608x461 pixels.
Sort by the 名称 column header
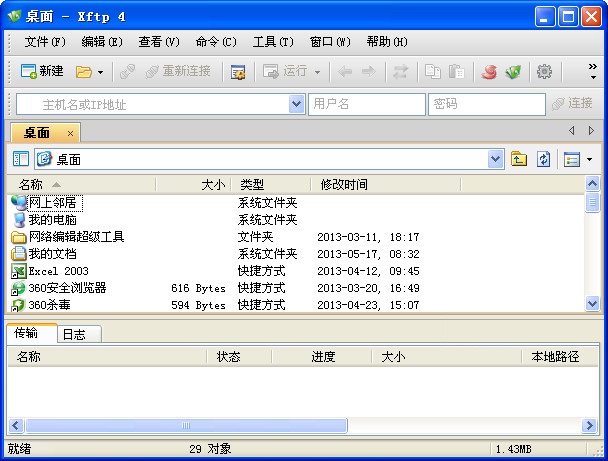[x=81, y=185]
